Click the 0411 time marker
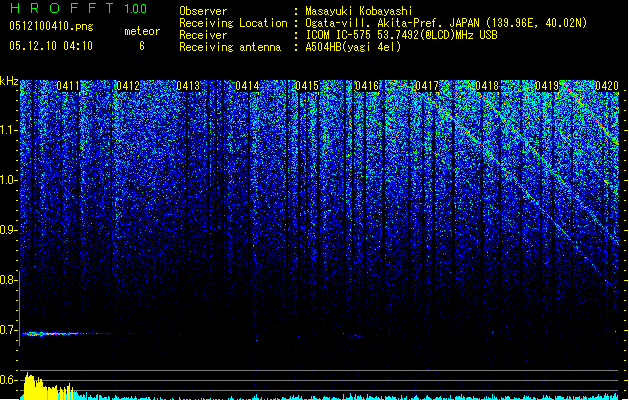The width and height of the screenshot is (629, 400). pos(68,86)
